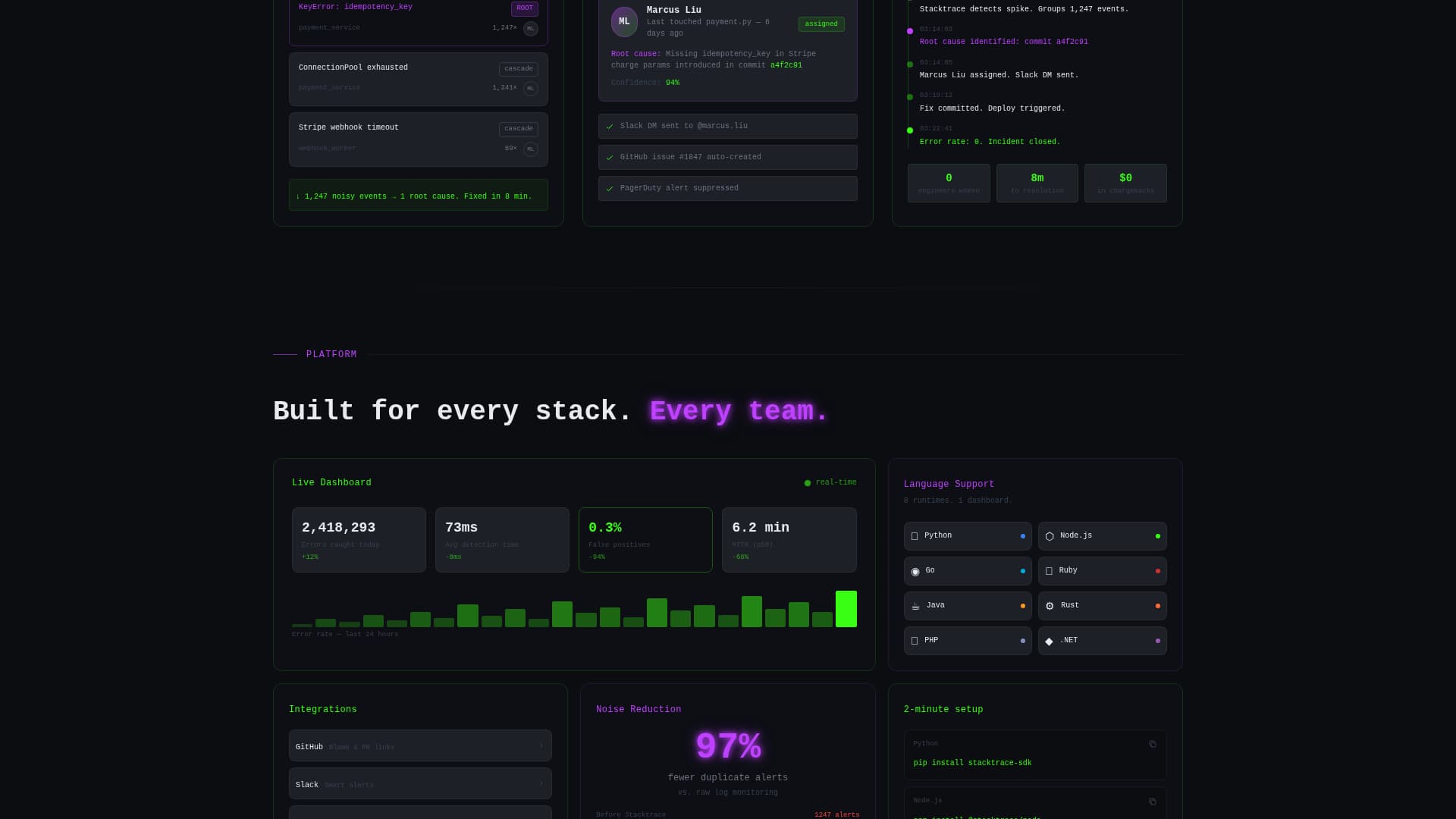1456x819 pixels.
Task: Expand the Slack integration chevron
Action: [x=541, y=784]
